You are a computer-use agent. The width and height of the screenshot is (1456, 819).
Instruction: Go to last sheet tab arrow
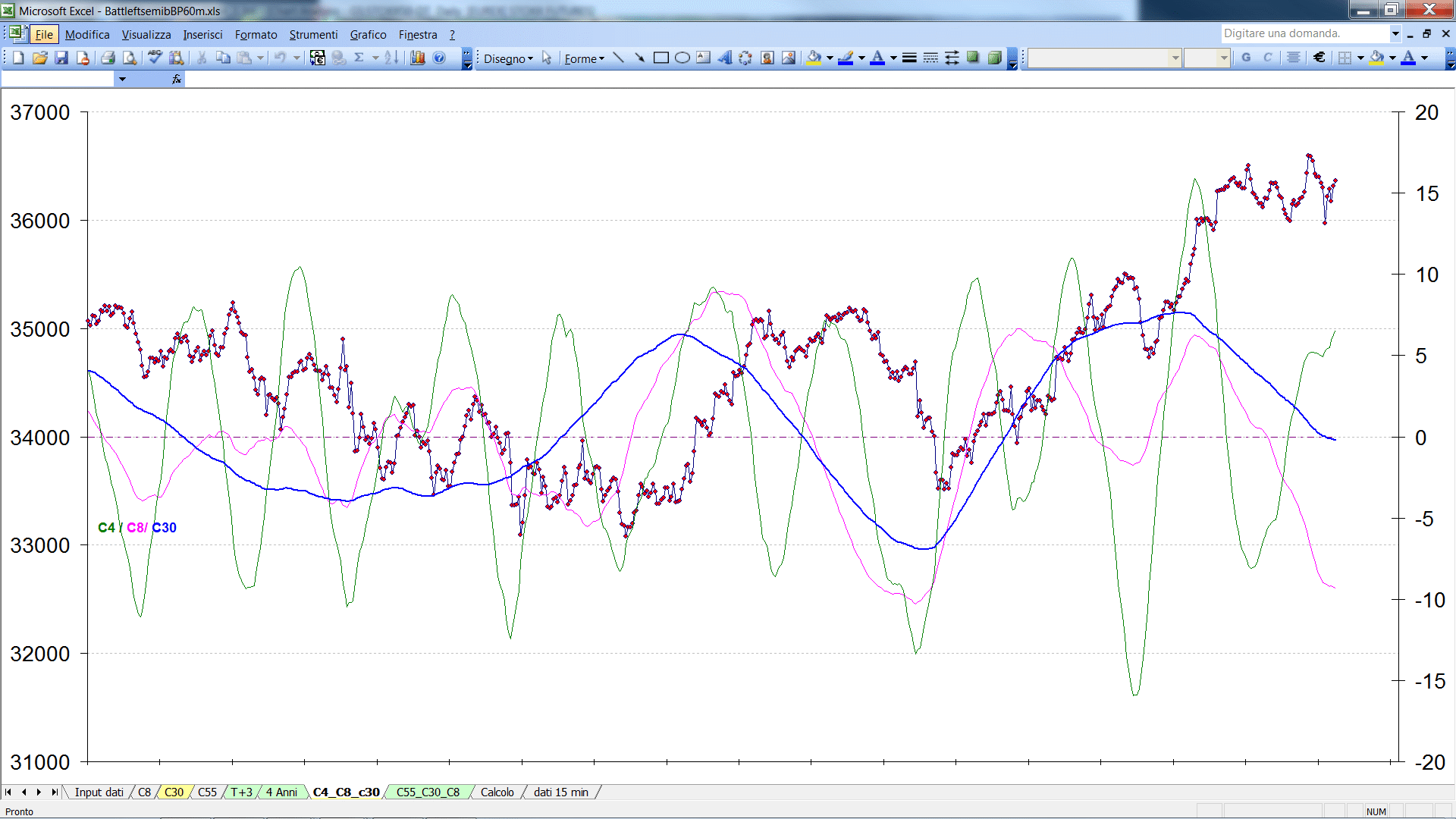(54, 792)
